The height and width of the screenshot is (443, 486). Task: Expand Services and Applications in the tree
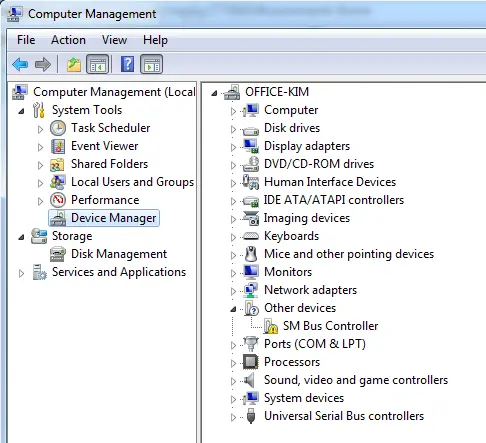(21, 273)
